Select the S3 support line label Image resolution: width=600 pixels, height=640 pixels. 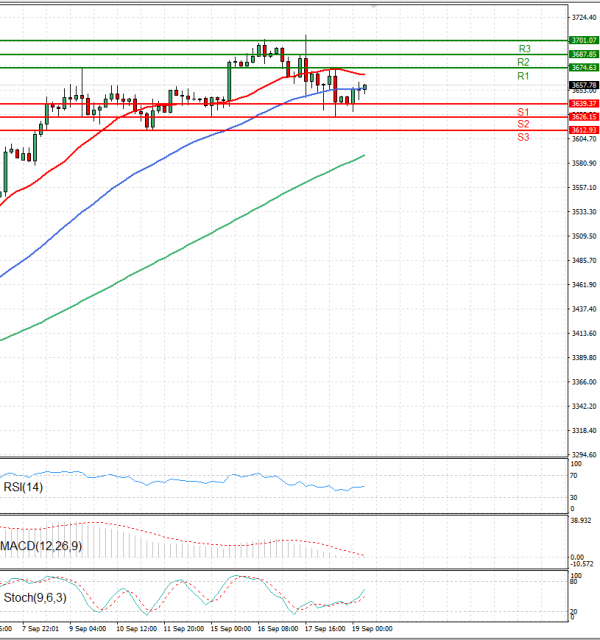(x=523, y=137)
